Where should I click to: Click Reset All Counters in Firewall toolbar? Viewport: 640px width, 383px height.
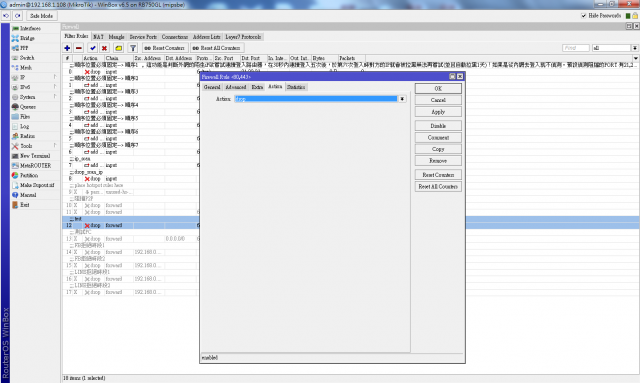(x=217, y=48)
